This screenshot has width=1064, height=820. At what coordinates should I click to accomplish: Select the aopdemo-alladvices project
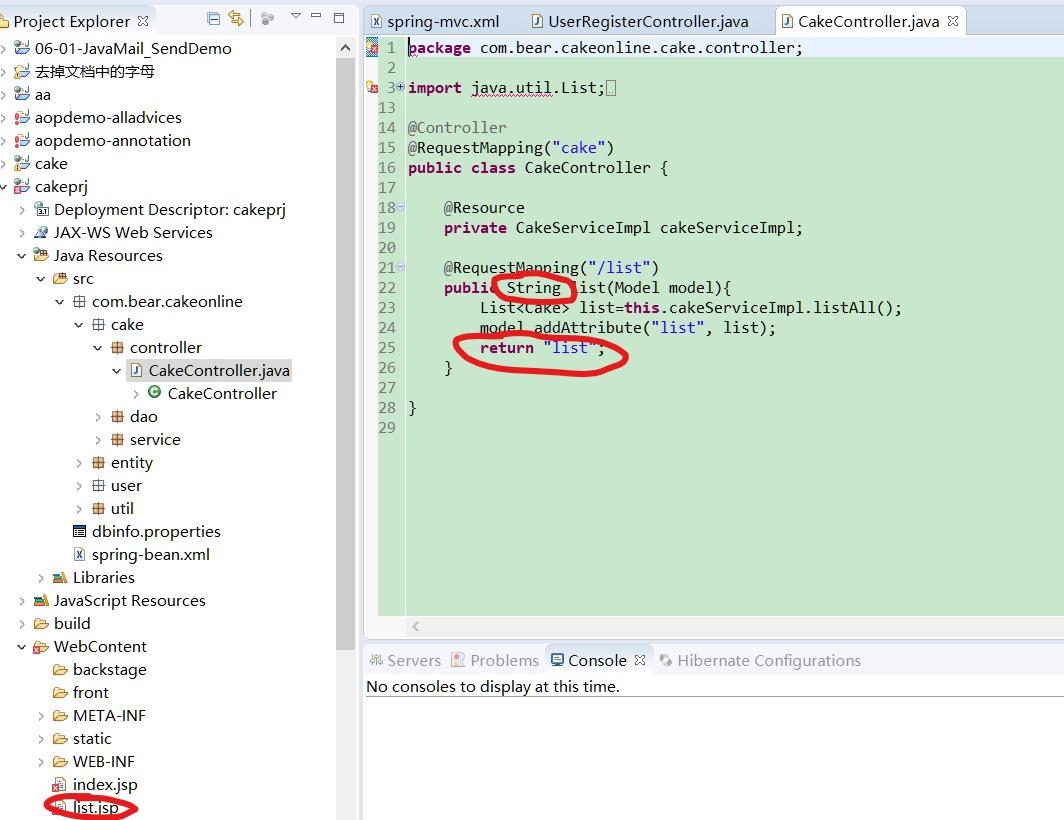(x=108, y=117)
